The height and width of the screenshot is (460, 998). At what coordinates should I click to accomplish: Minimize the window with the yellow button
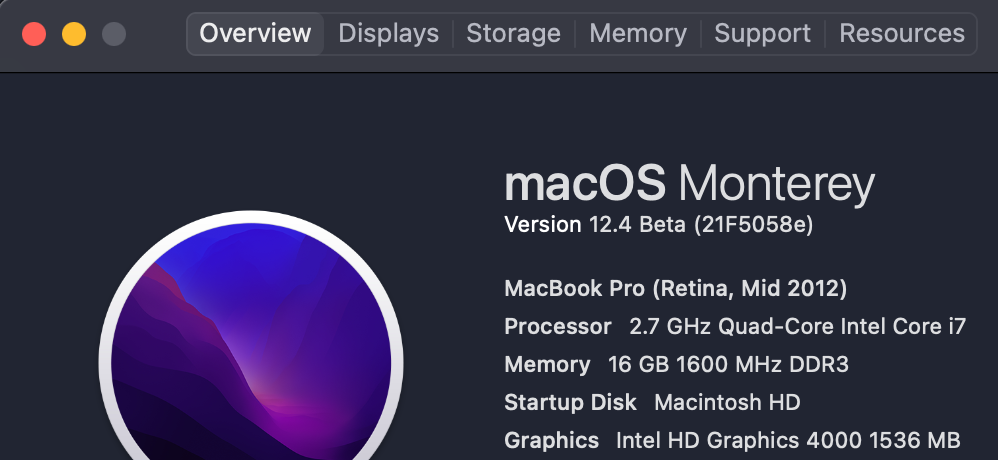click(x=74, y=34)
